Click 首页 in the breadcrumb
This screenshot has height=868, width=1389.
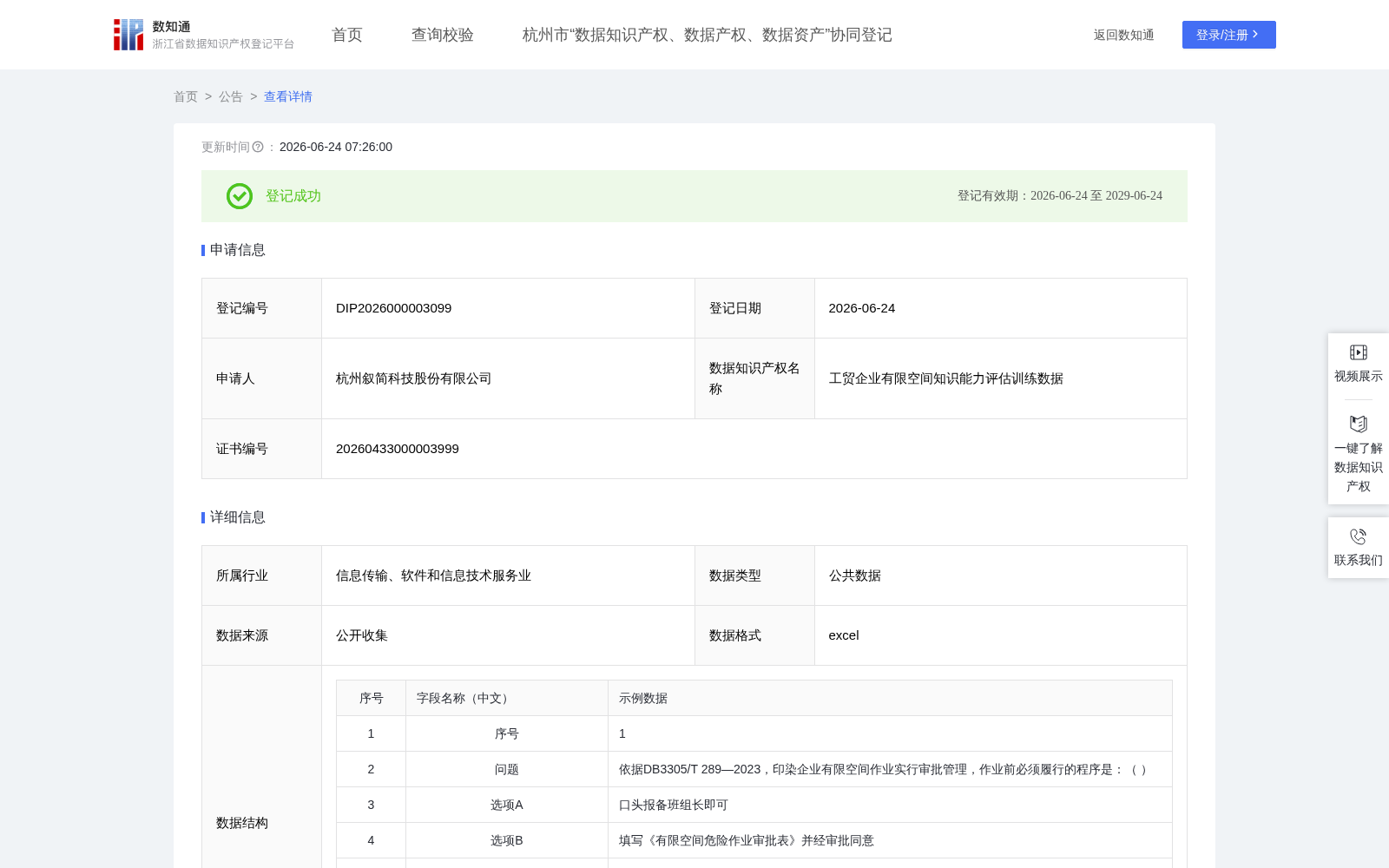[x=186, y=97]
